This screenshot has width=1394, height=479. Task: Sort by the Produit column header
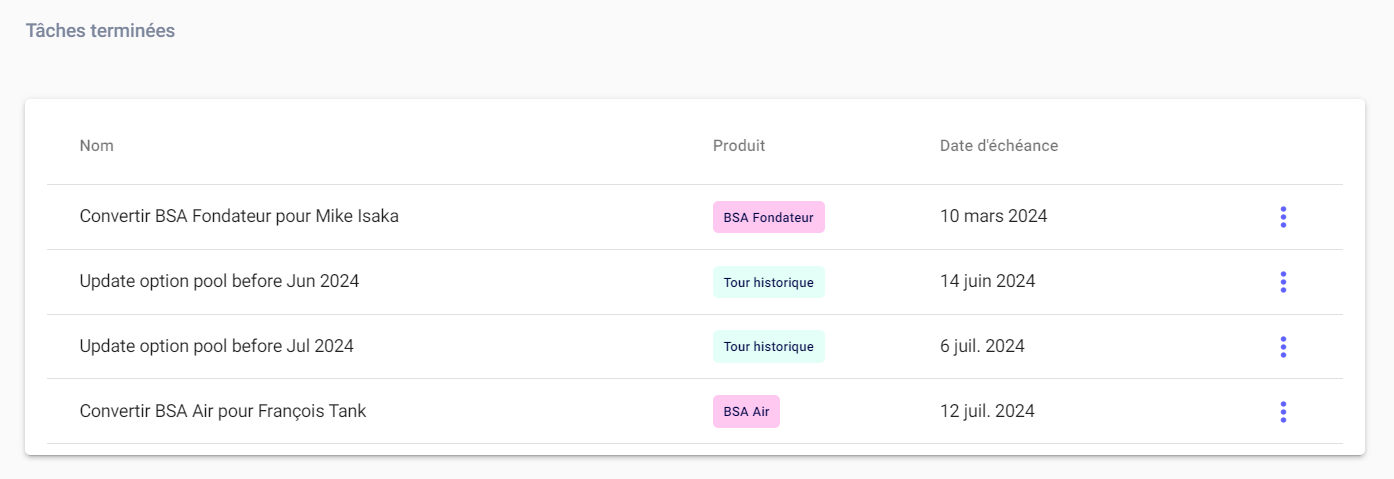(739, 146)
